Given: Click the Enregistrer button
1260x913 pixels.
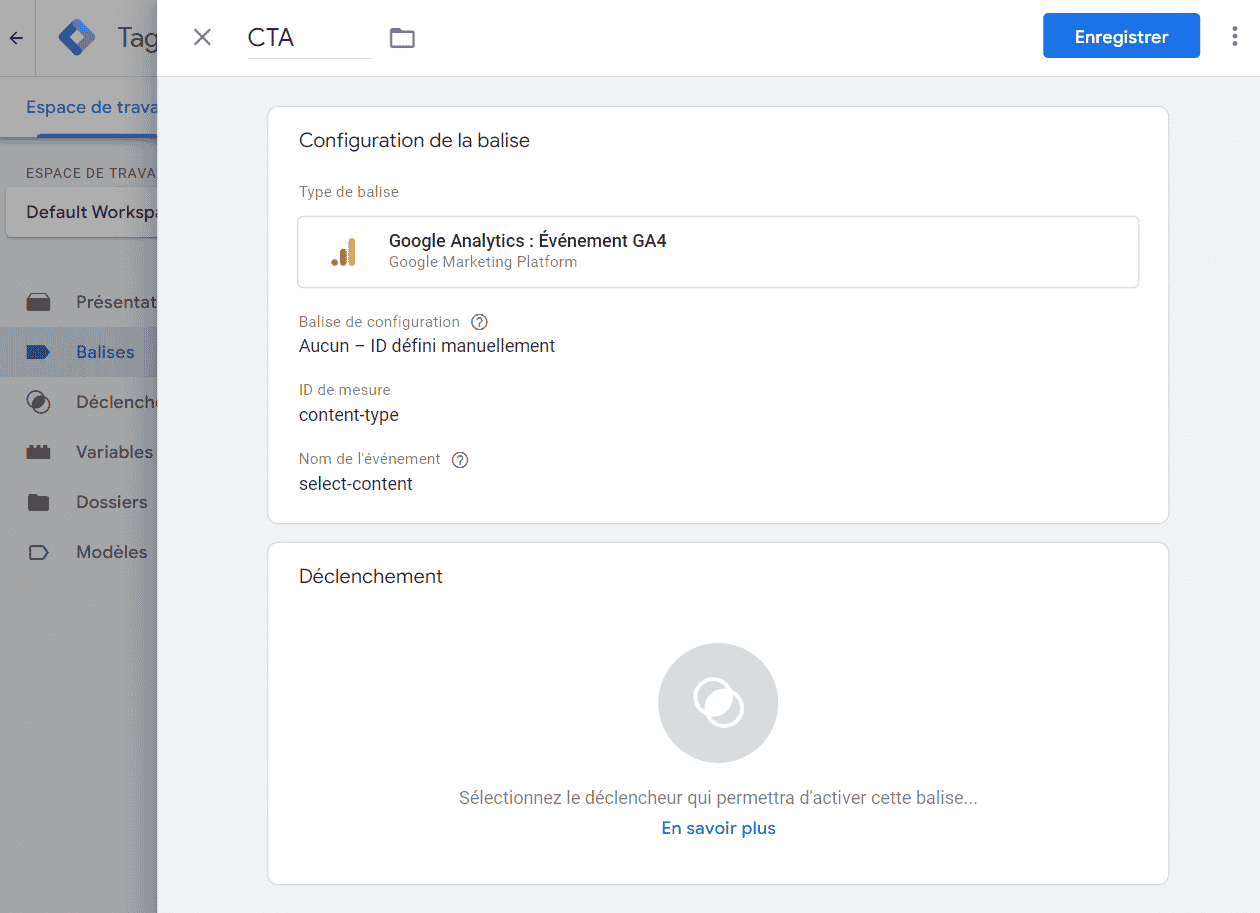Looking at the screenshot, I should (x=1120, y=37).
